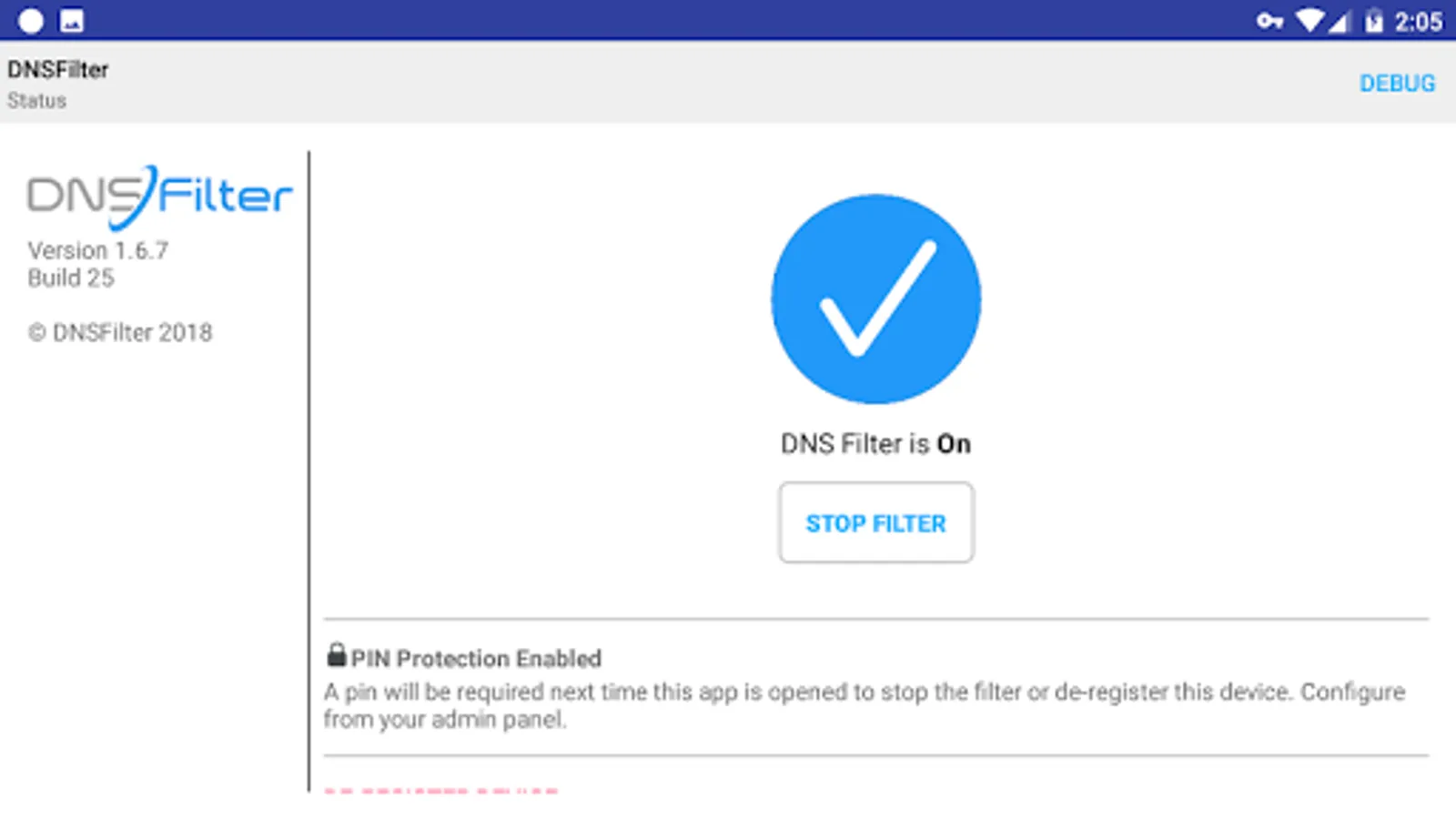Click the cellular signal strength icon
The image size is (1456, 819).
coord(1339,22)
